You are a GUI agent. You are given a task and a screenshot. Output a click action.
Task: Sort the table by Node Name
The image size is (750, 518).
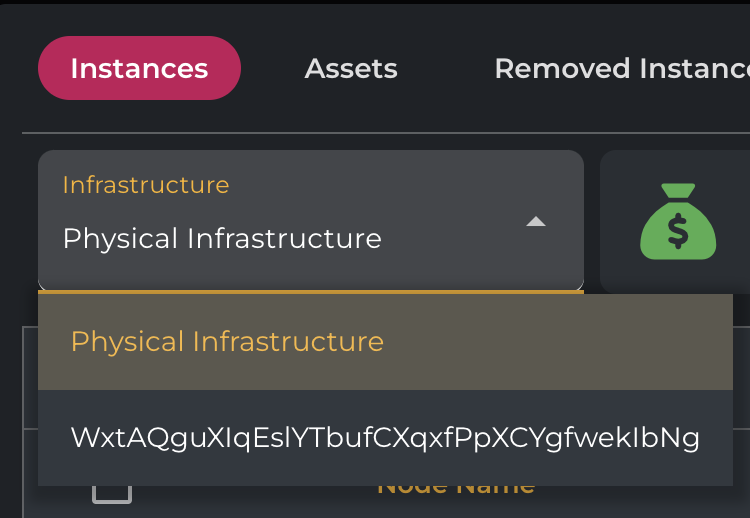coord(455,489)
